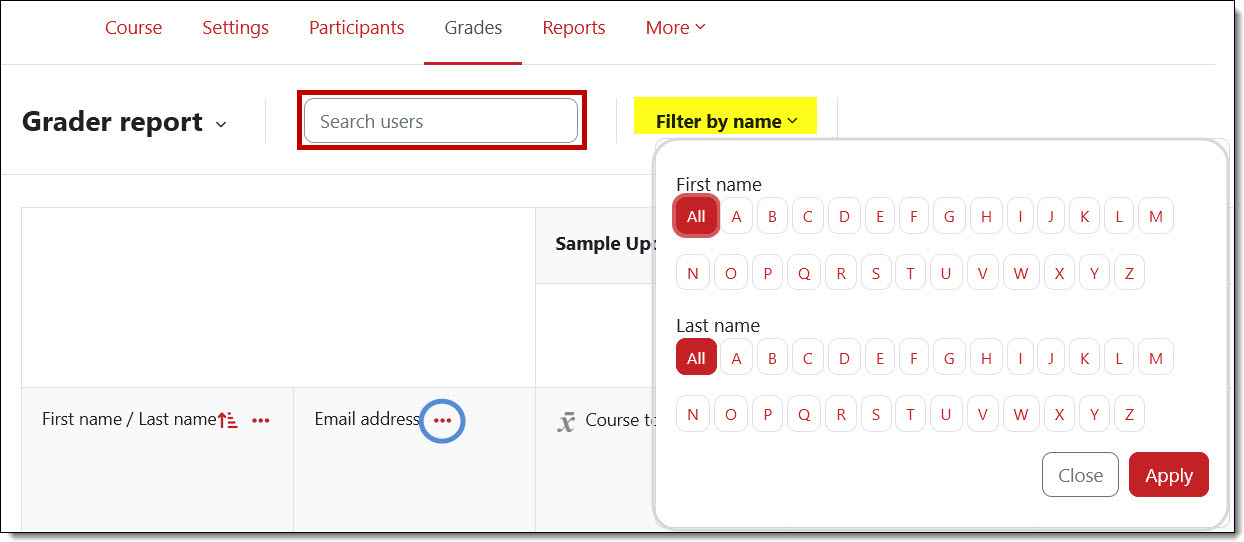Select 'All' under First name filter
Viewport: 1244px width, 542px height.
click(696, 216)
